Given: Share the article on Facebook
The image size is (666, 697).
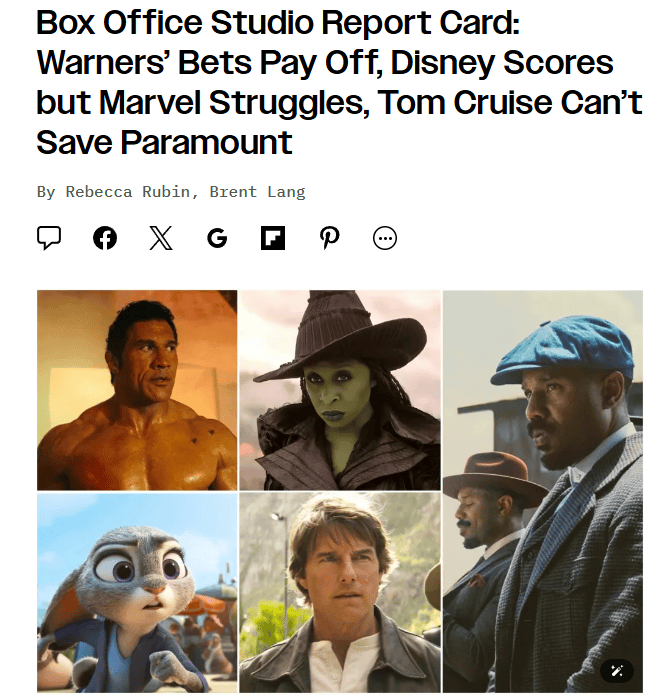Looking at the screenshot, I should pyautogui.click(x=105, y=238).
